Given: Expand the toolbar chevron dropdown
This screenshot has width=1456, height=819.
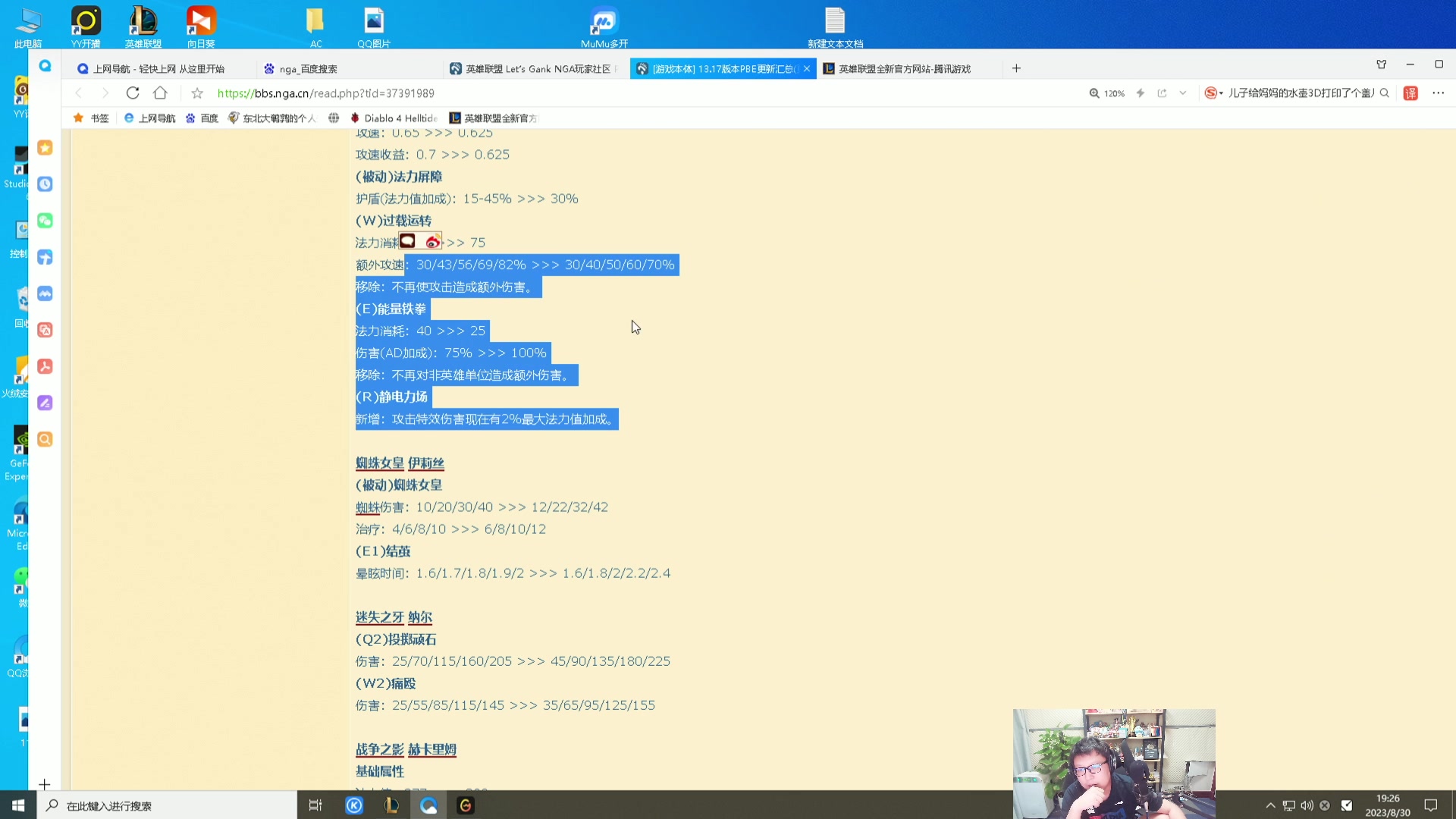Looking at the screenshot, I should [1182, 93].
